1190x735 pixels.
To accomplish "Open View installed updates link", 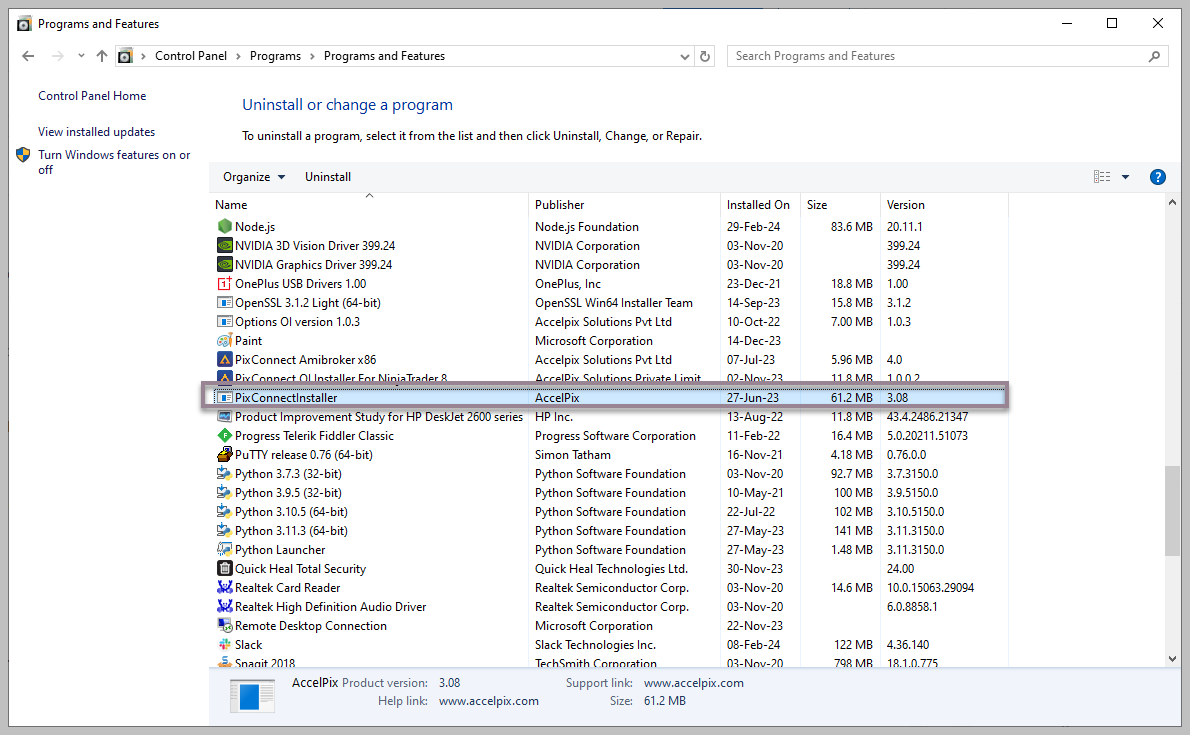I will click(96, 132).
